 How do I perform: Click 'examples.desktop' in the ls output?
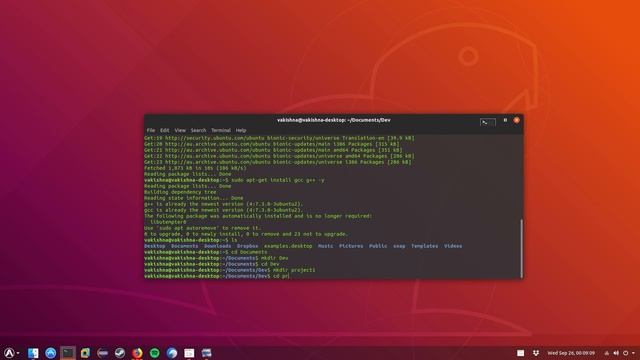(x=288, y=246)
